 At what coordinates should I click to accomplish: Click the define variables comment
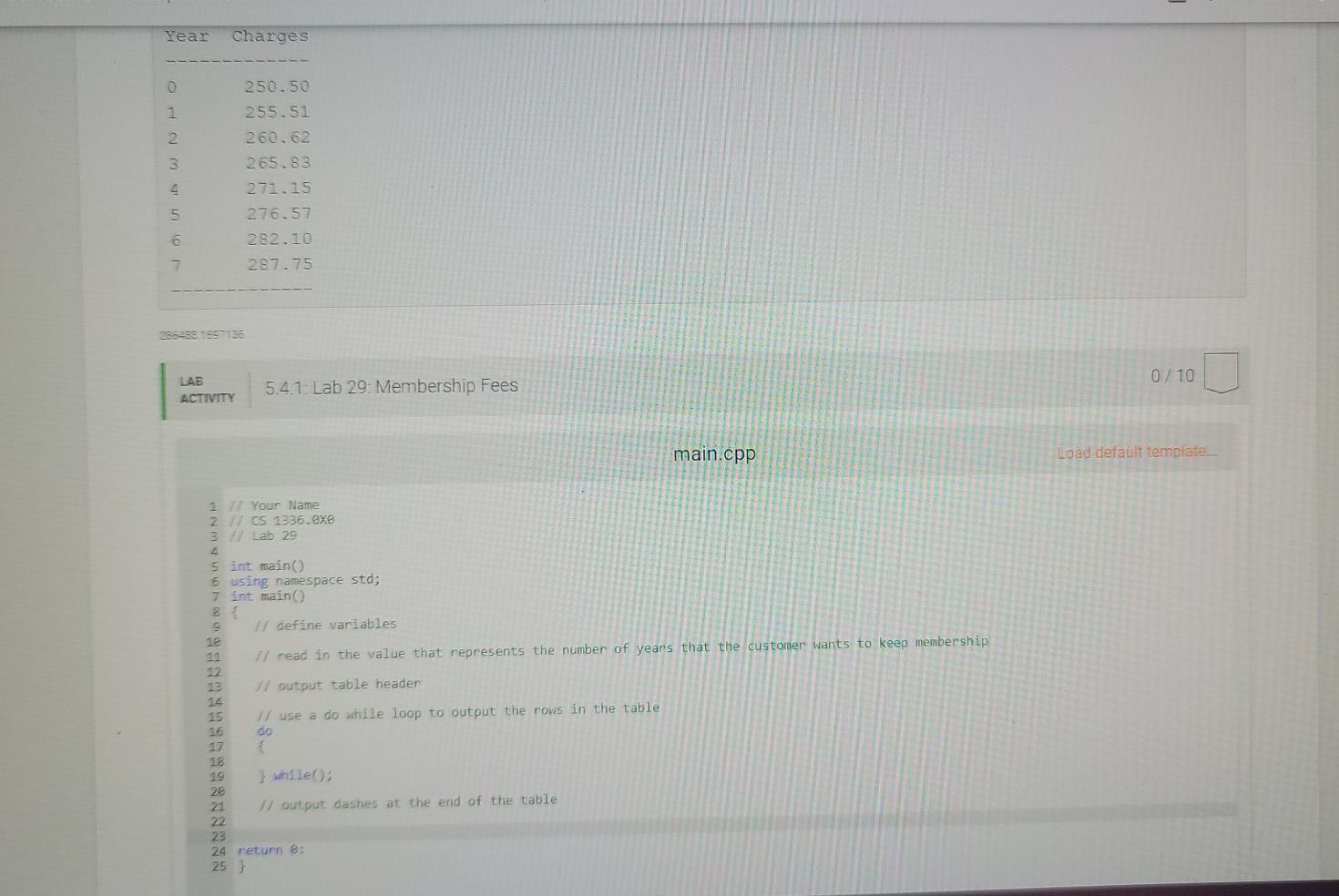[324, 625]
